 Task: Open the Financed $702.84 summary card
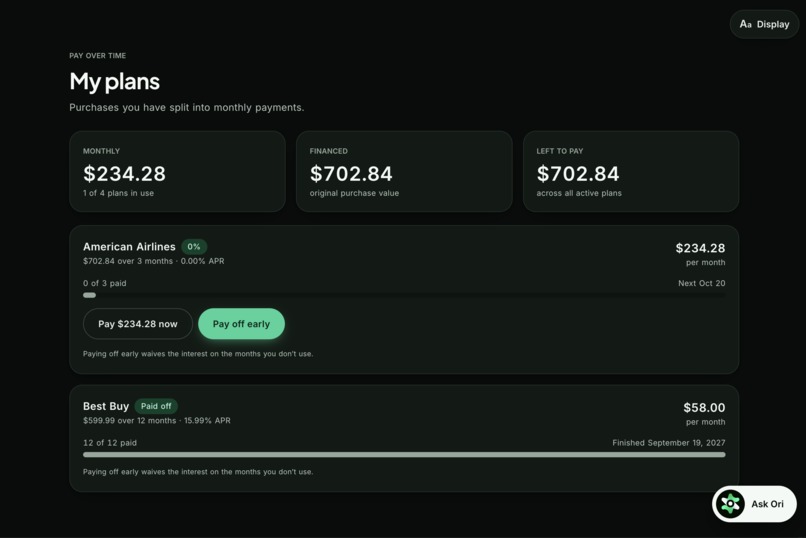tap(404, 171)
